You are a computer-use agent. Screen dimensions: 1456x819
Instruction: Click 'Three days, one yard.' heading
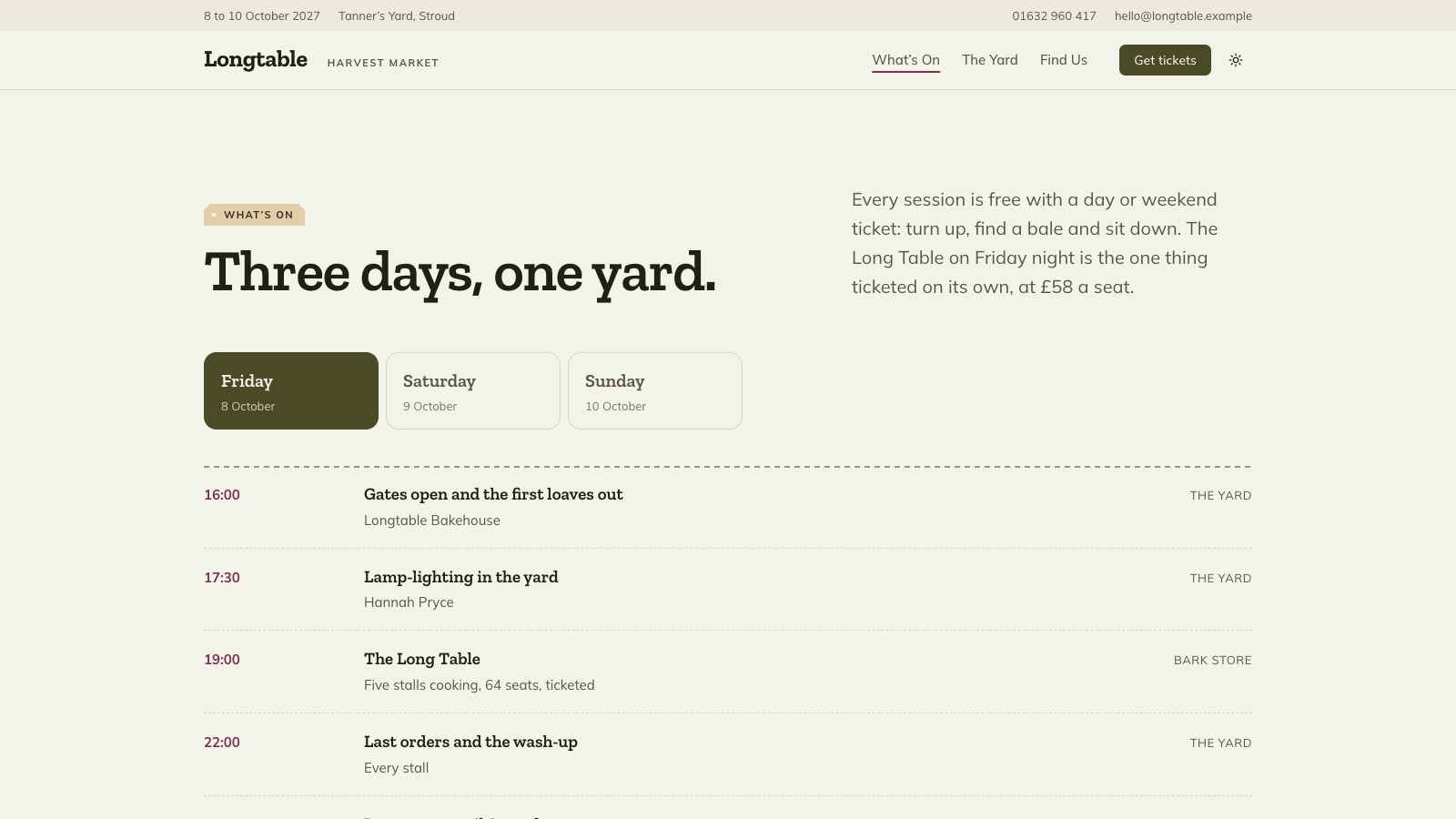(460, 272)
